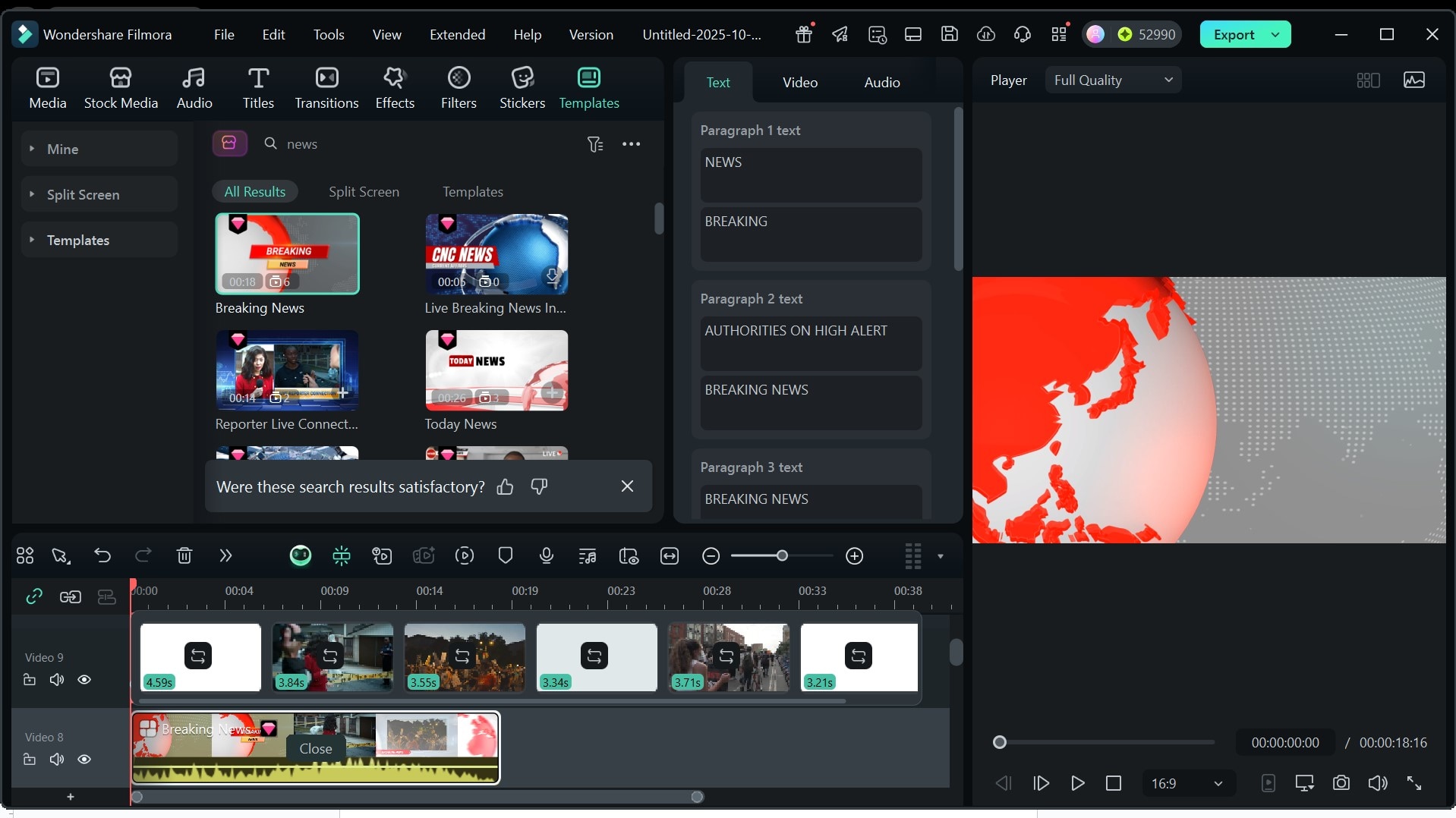Image resolution: width=1456 pixels, height=818 pixels.
Task: Mute the Video 8 track
Action: (x=57, y=760)
